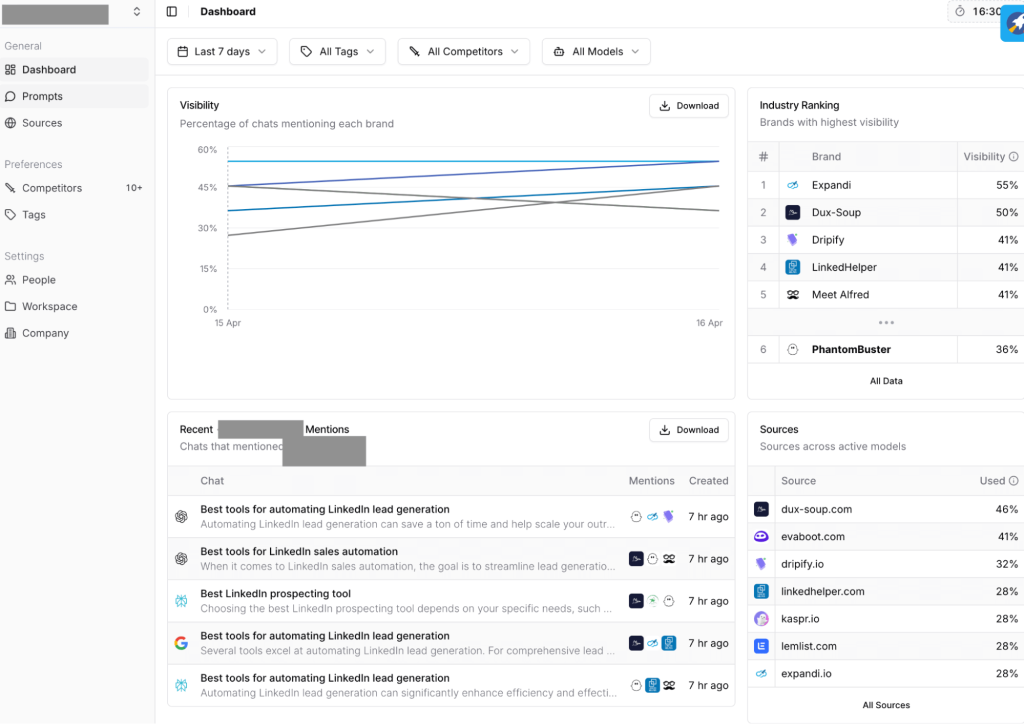This screenshot has width=1024, height=724.
Task: Open the lemlist.com source row
Action: [886, 647]
